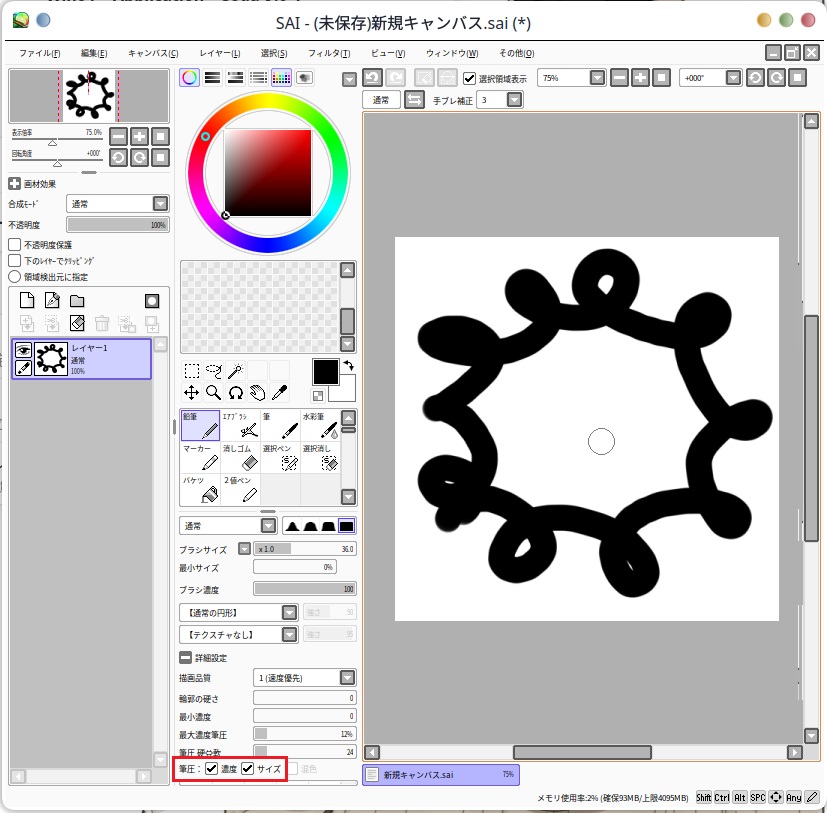The width and height of the screenshot is (827, 813).
Task: Uncheck the 筆圧 濃度 checkbox
Action: point(212,769)
